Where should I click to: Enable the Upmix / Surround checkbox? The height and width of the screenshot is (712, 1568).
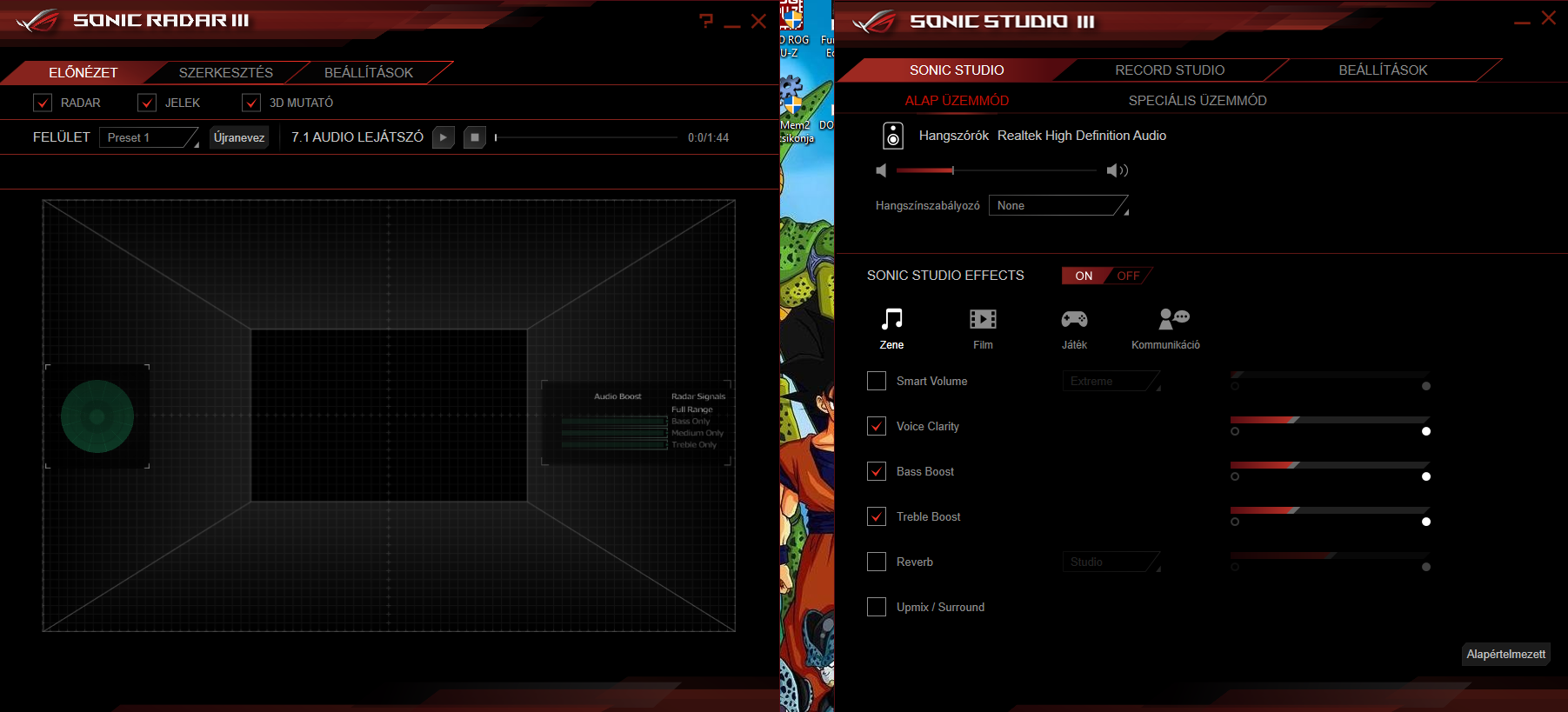[877, 607]
